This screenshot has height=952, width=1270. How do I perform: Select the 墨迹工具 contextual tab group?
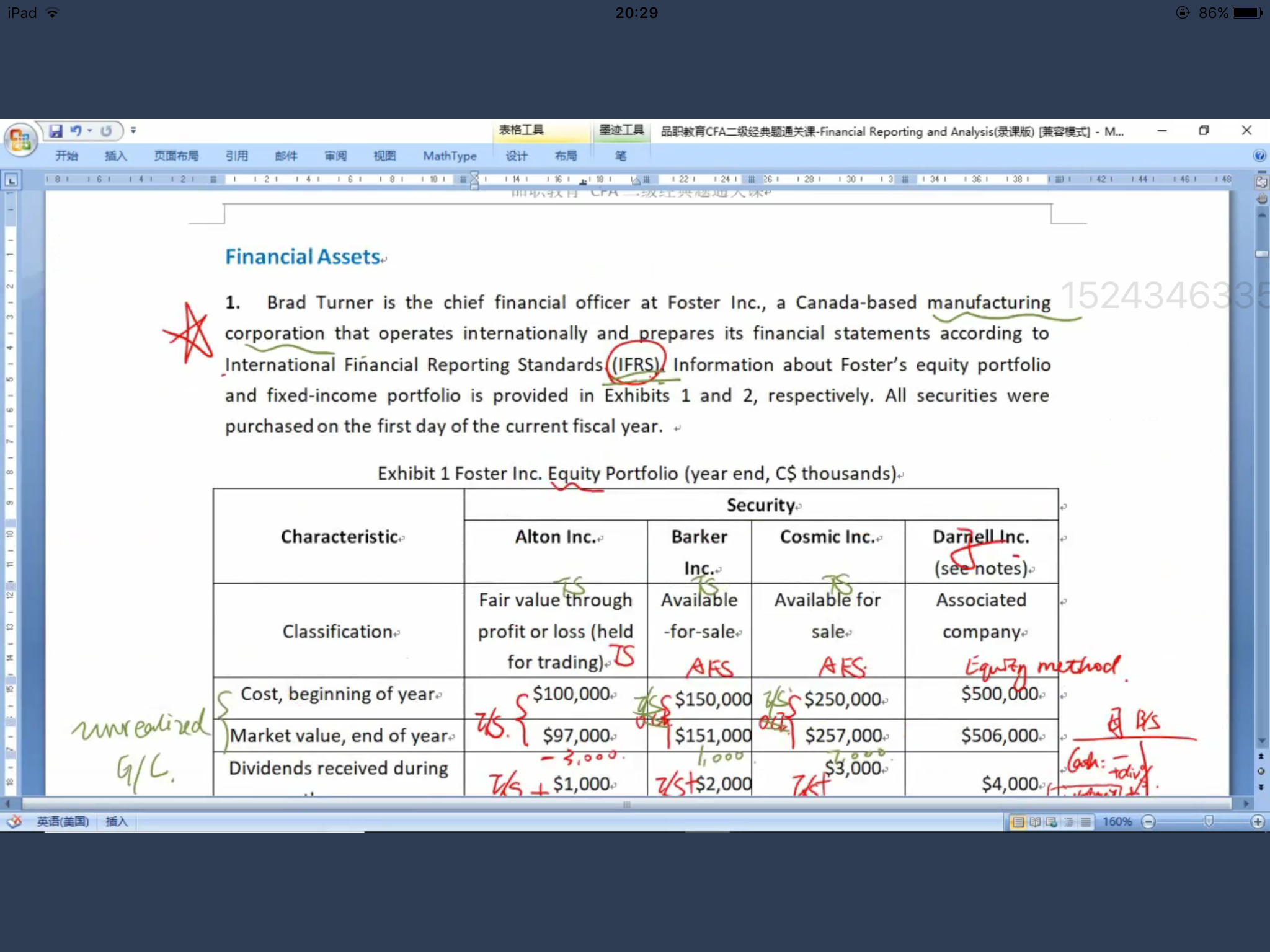[x=621, y=130]
